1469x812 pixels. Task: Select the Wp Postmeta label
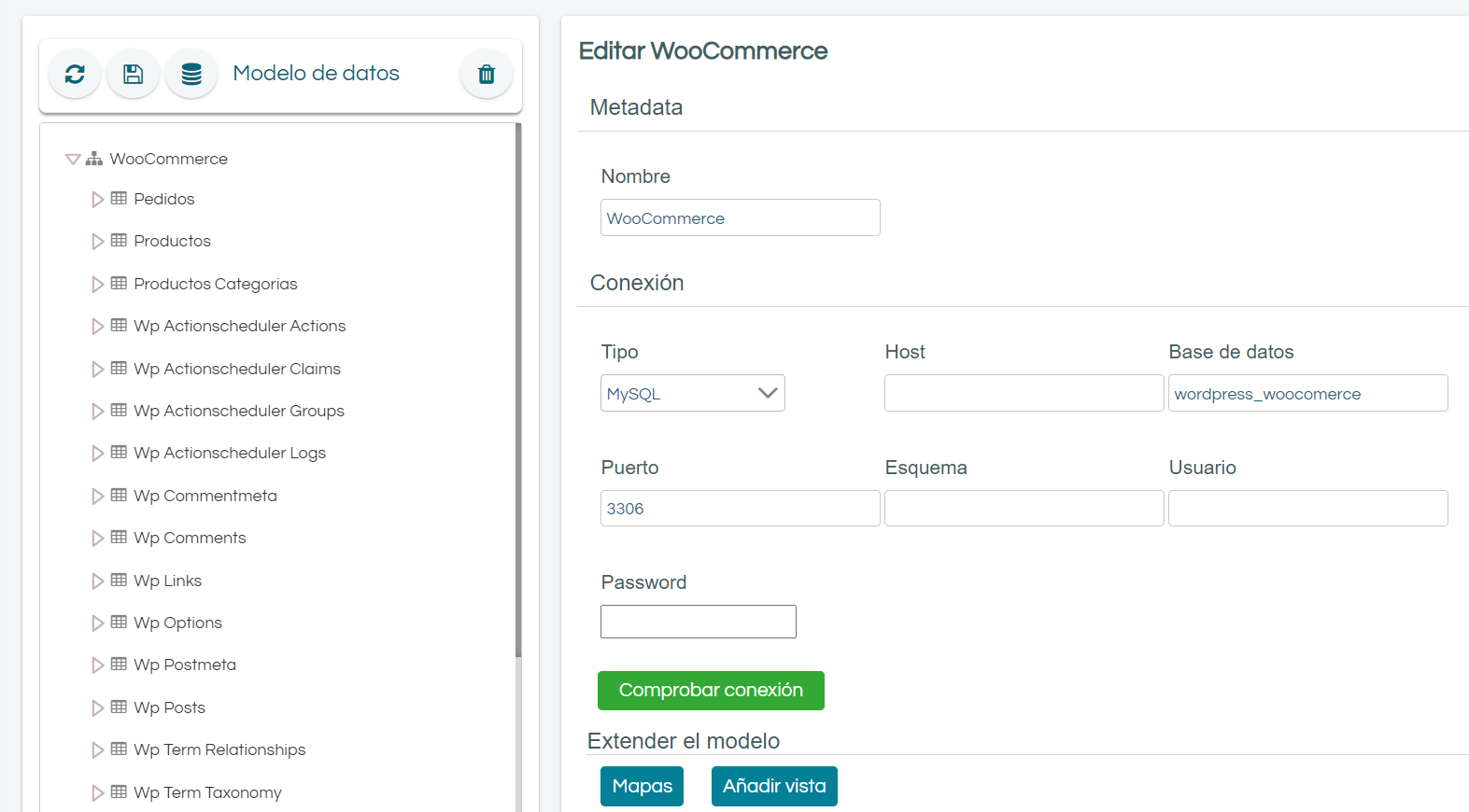point(185,665)
